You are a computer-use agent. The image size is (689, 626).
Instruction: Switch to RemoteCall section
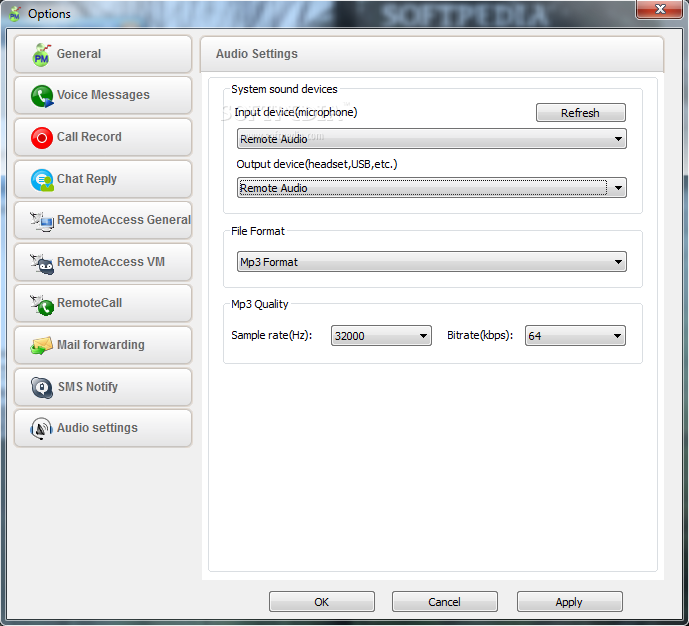[103, 303]
